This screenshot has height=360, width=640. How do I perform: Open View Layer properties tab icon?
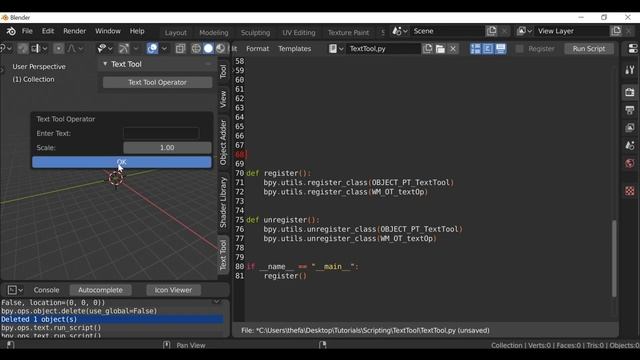click(630, 128)
